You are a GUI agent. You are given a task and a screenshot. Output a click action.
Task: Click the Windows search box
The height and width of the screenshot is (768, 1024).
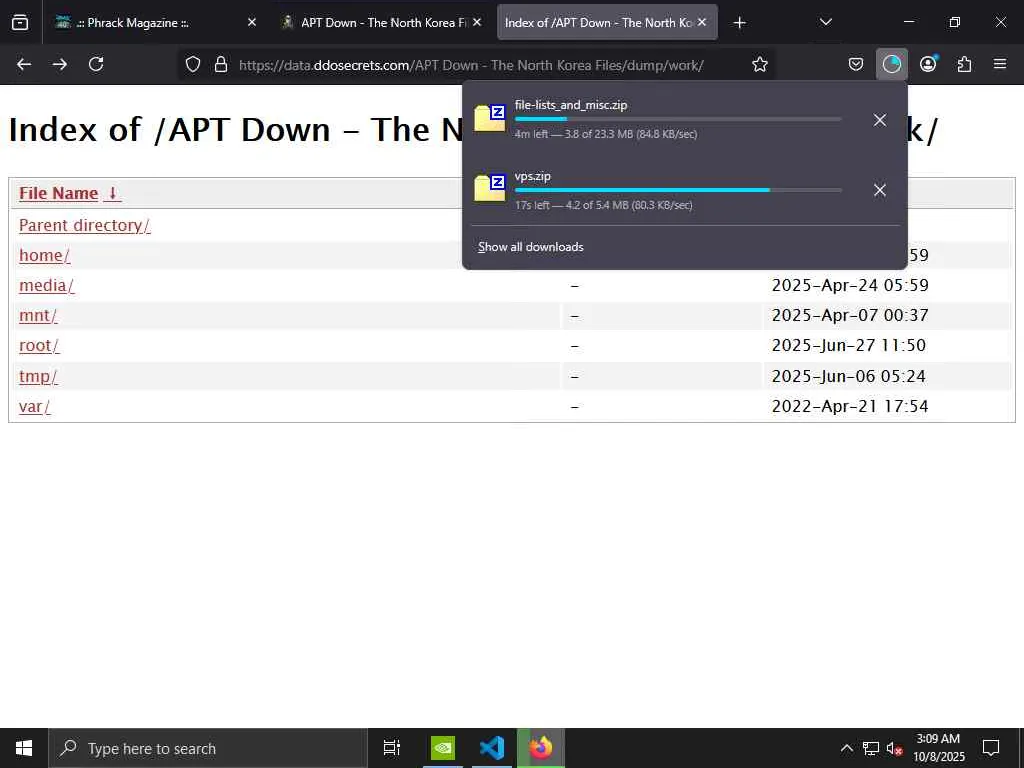[208, 748]
